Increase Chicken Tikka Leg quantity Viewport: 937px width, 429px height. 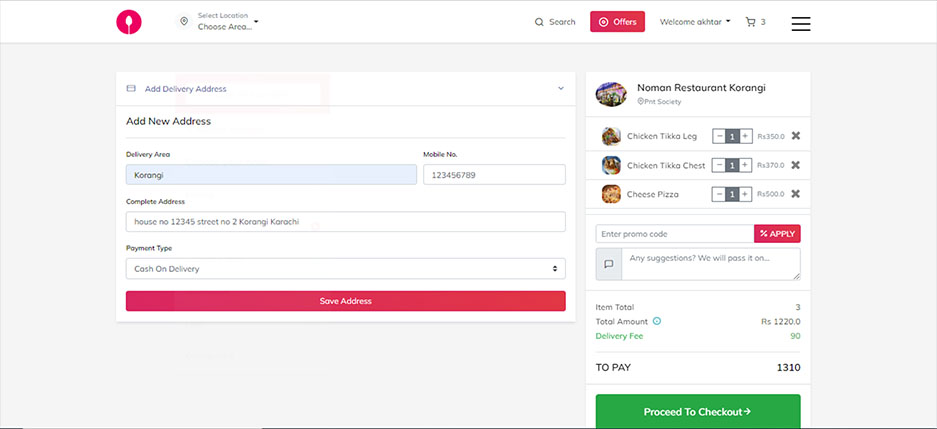click(745, 136)
